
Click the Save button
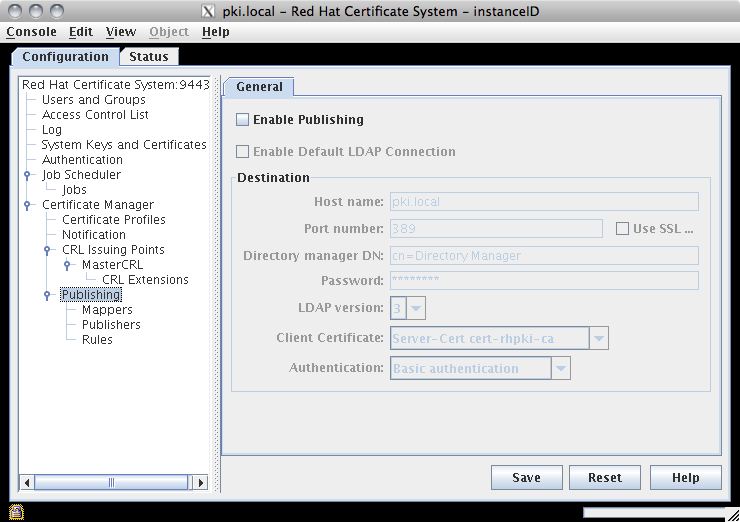click(x=527, y=478)
